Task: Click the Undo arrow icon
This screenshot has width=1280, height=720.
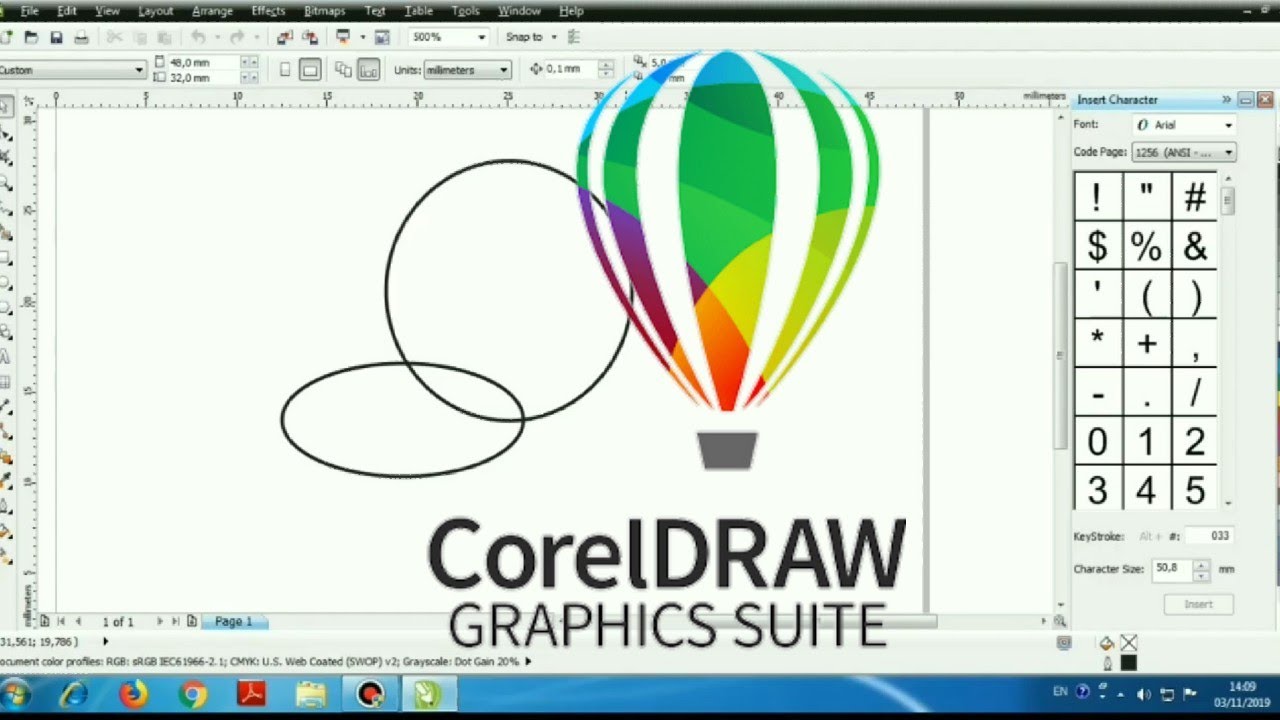Action: 197,37
